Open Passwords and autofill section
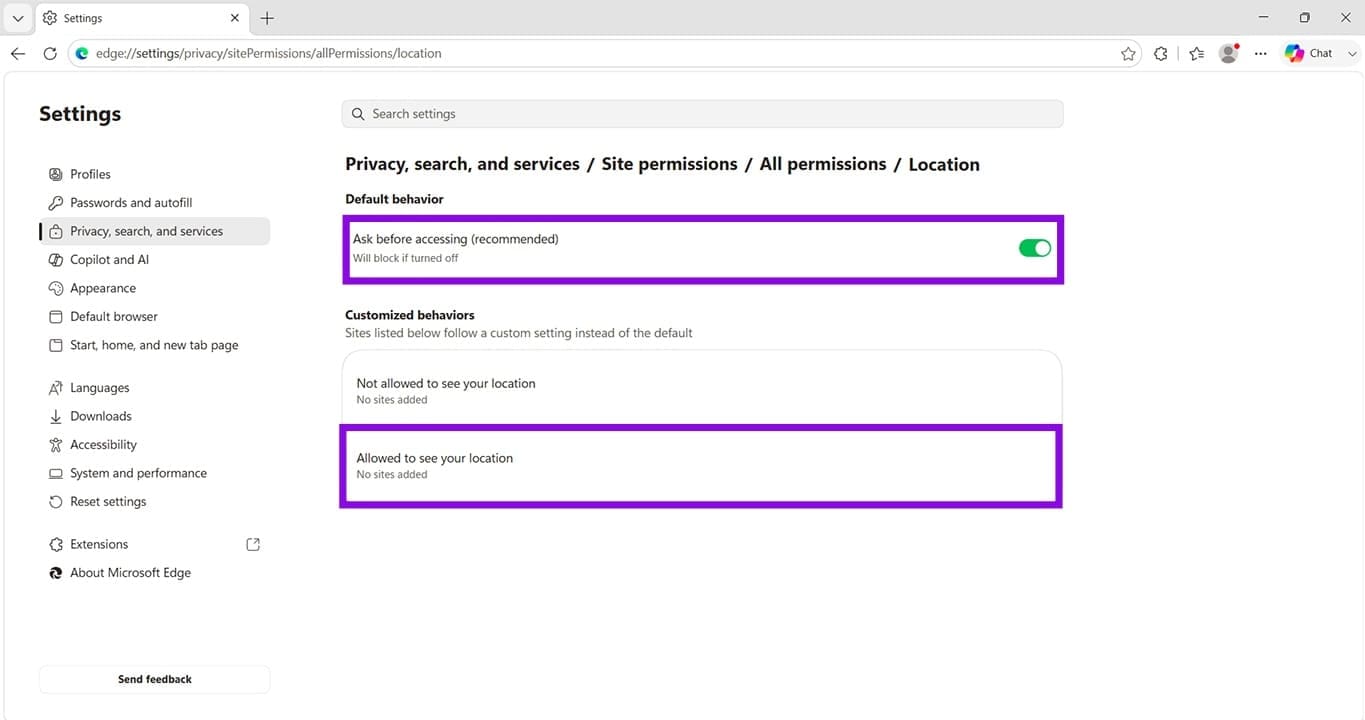 tap(155, 202)
